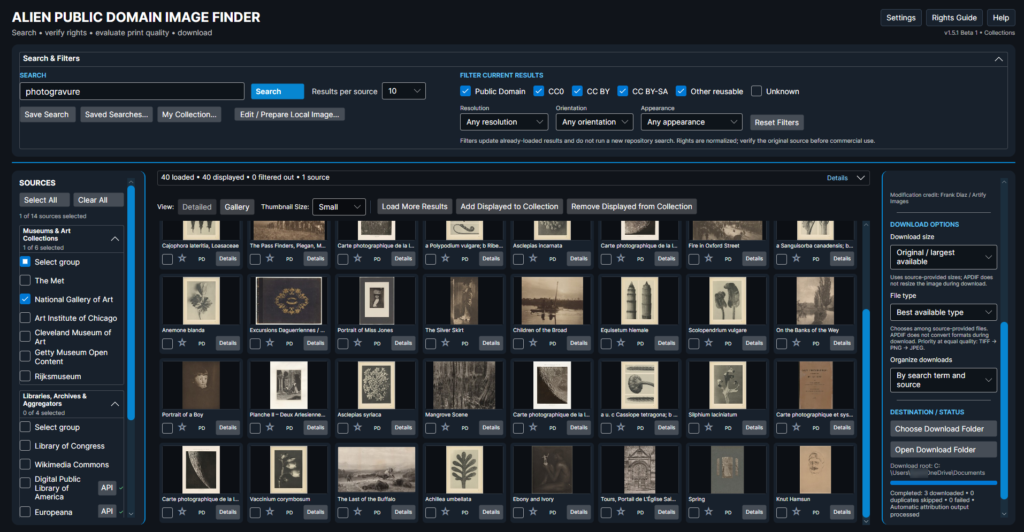Switch to Gallery view
Screen dimensions: 1024x532
click(x=236, y=207)
